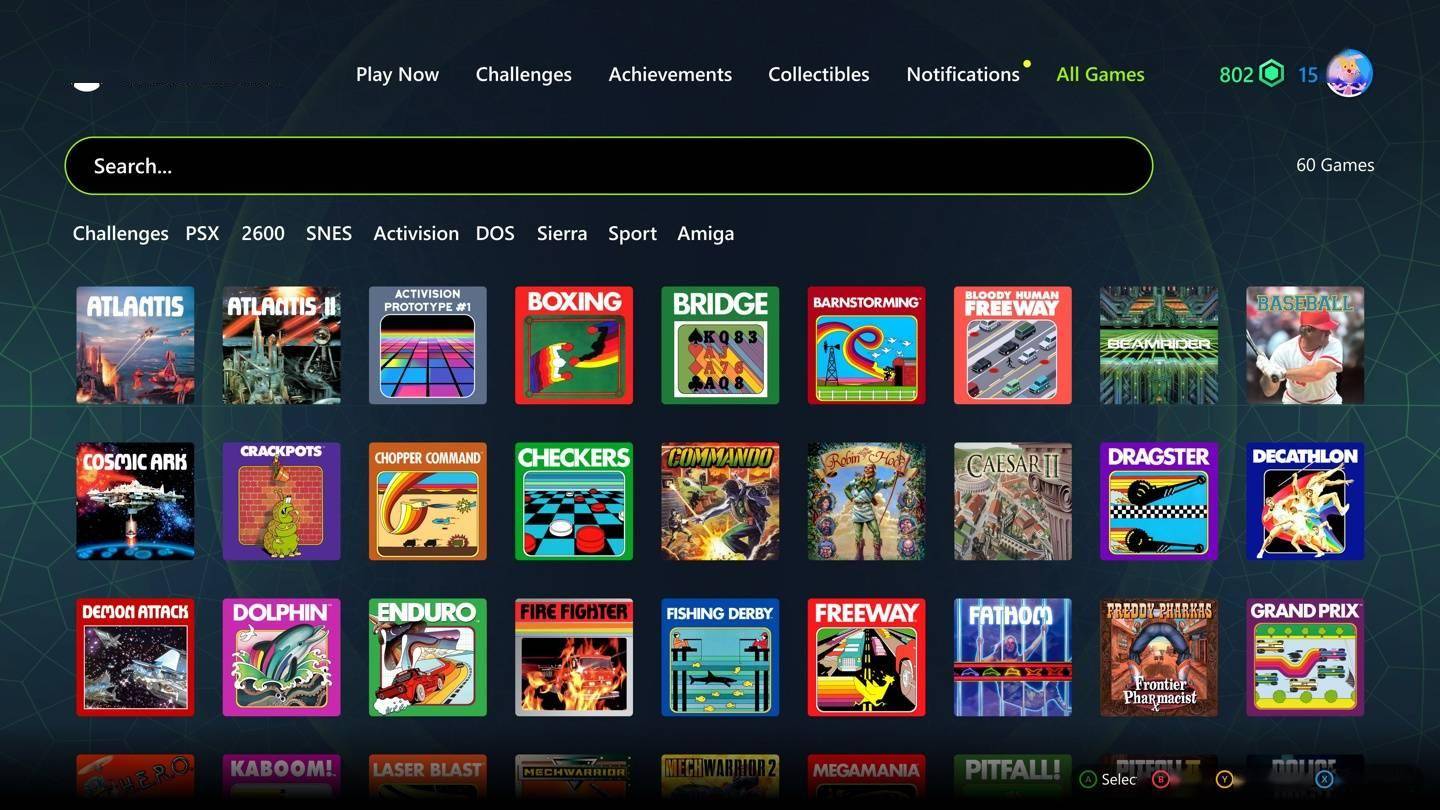The width and height of the screenshot is (1440, 810).
Task: Open the user profile avatar
Action: coord(1349,73)
